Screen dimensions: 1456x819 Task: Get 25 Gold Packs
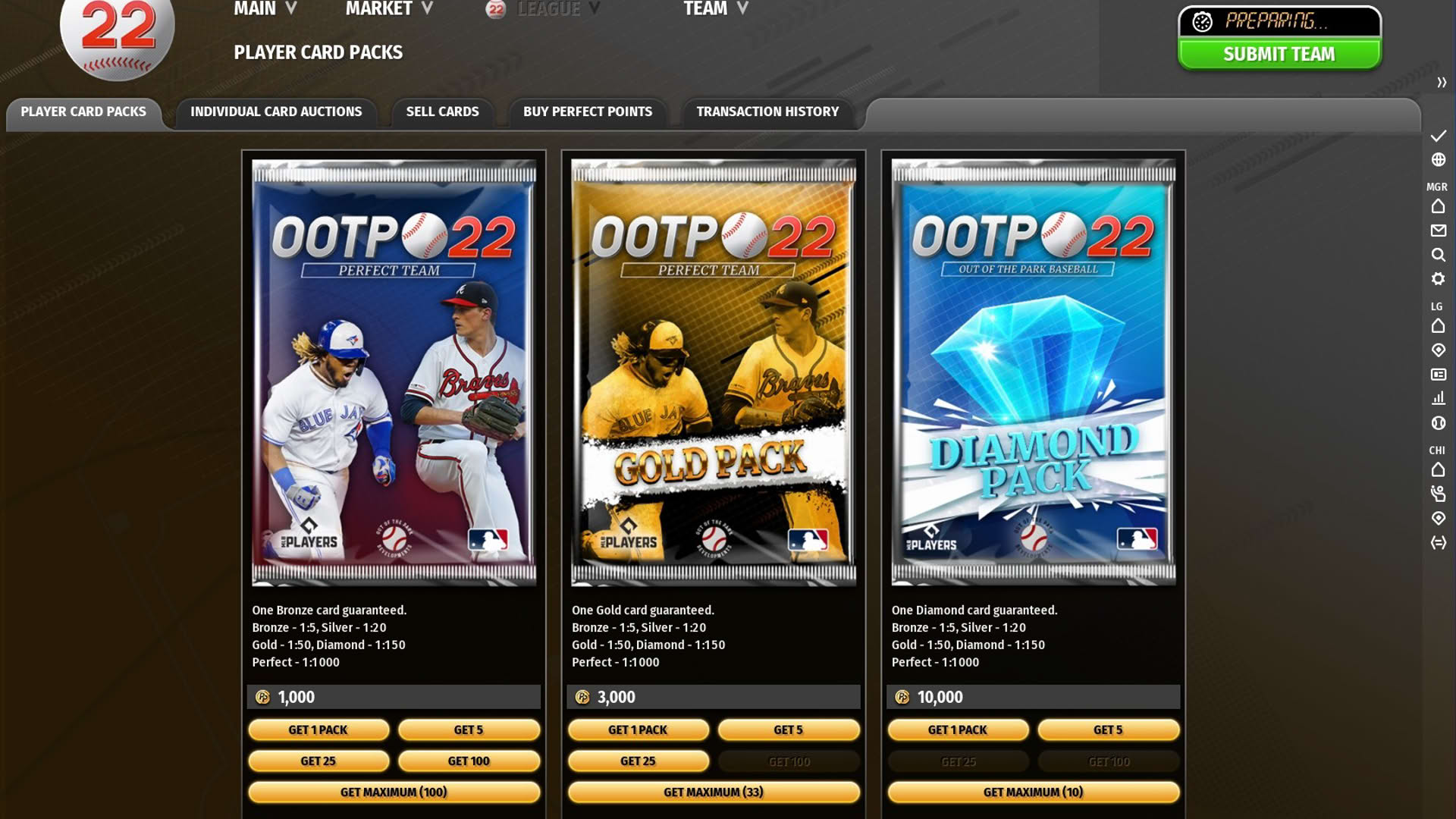coord(639,761)
